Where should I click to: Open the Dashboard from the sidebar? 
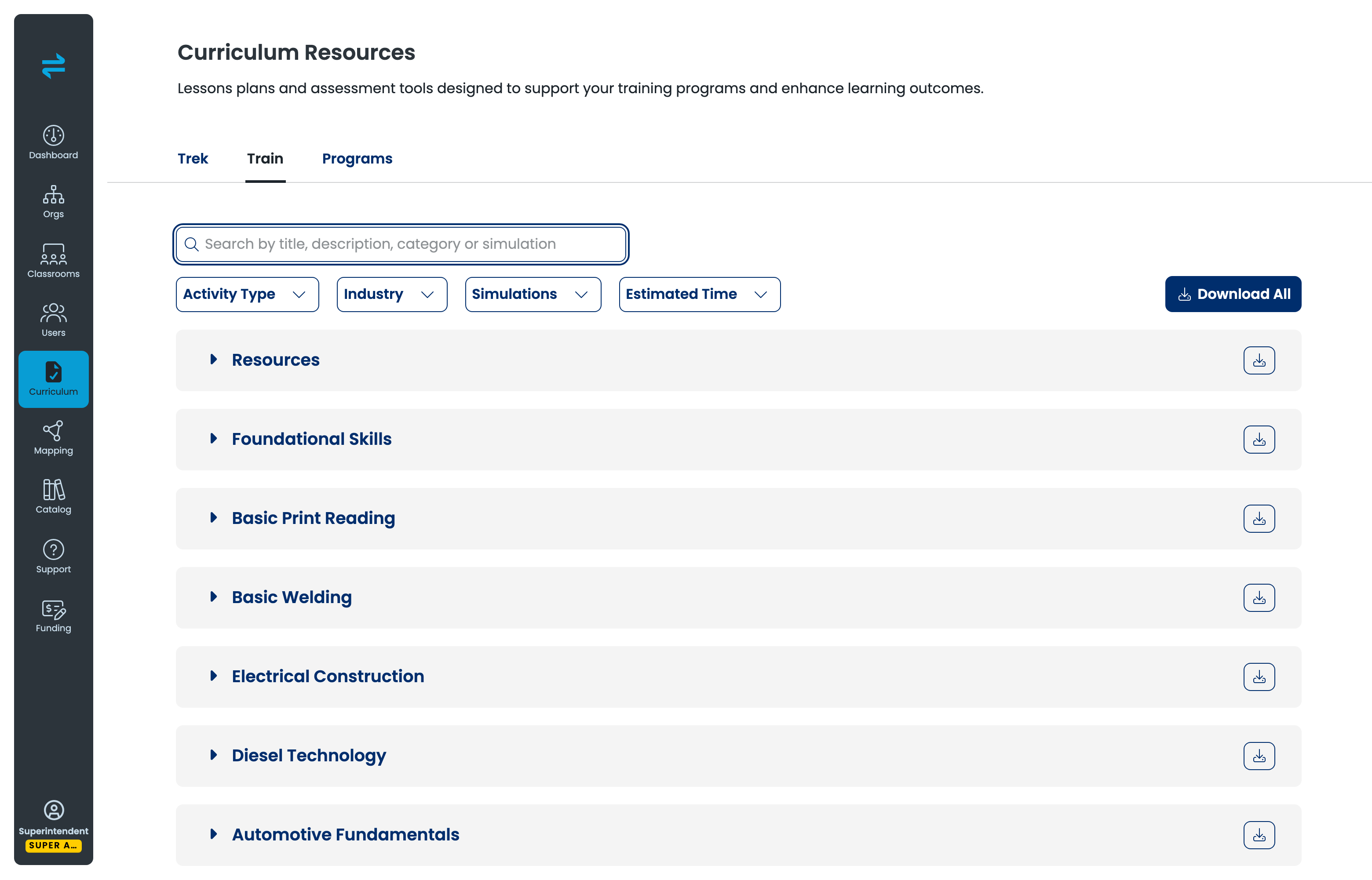tap(53, 142)
